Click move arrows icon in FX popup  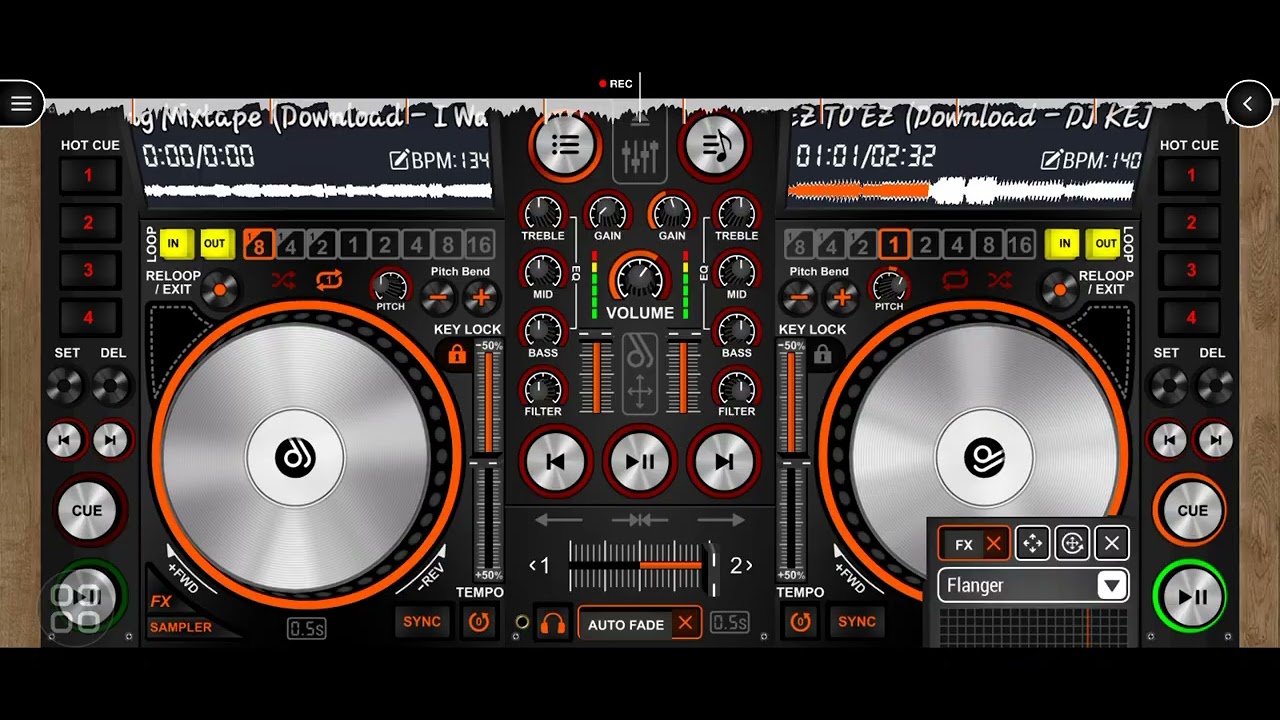coord(1032,544)
